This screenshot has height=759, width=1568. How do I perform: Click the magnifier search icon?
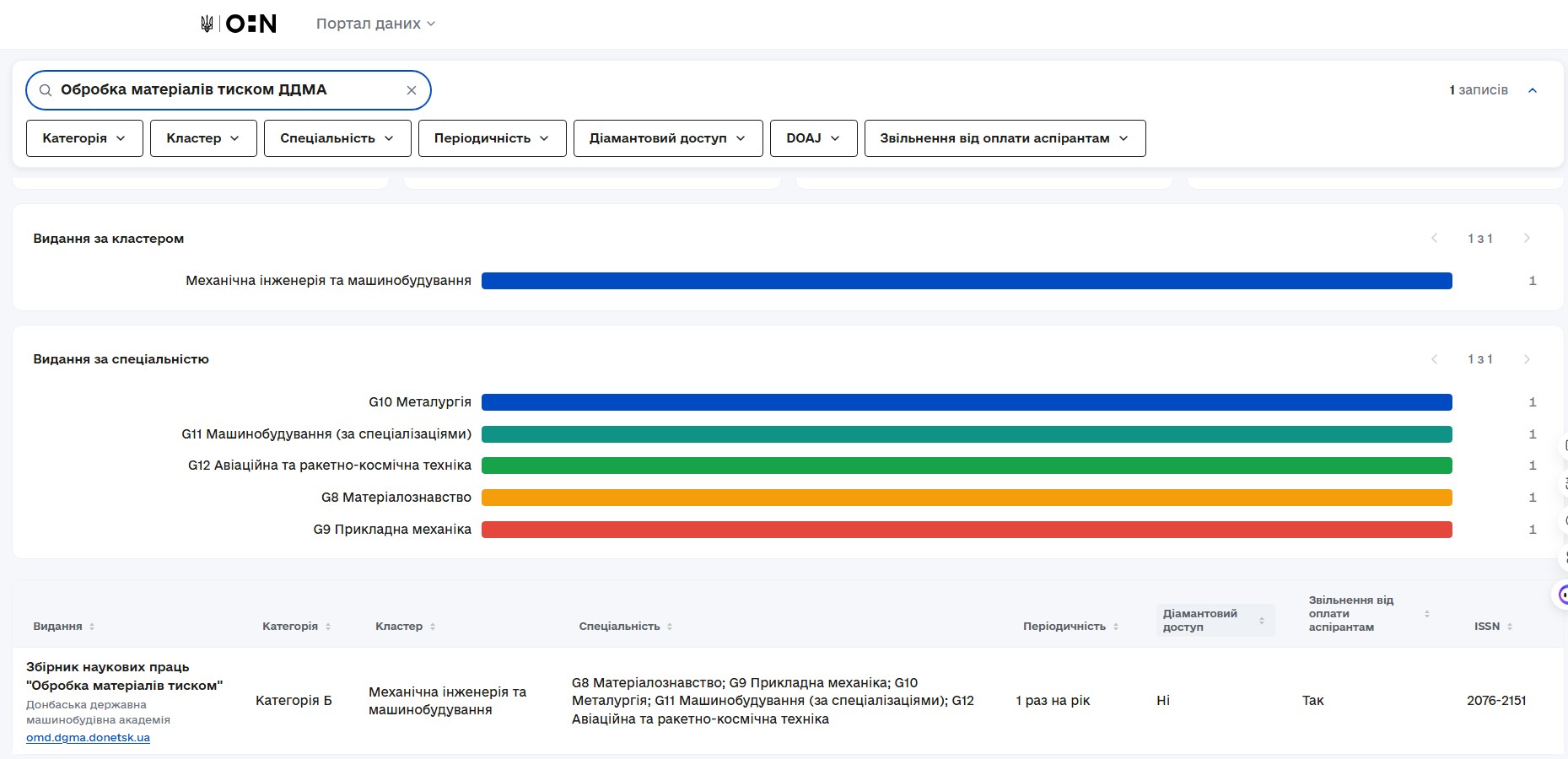(46, 90)
